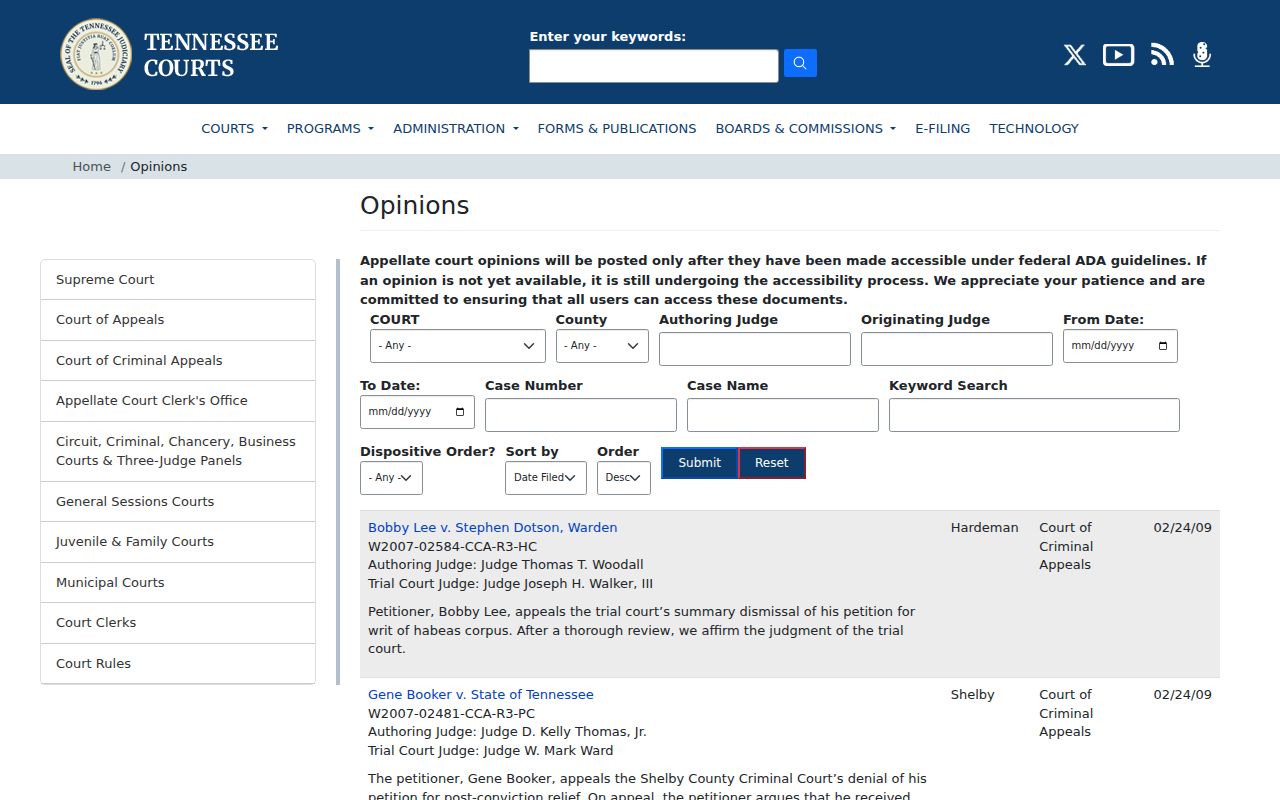Expand the County dropdown

(602, 346)
